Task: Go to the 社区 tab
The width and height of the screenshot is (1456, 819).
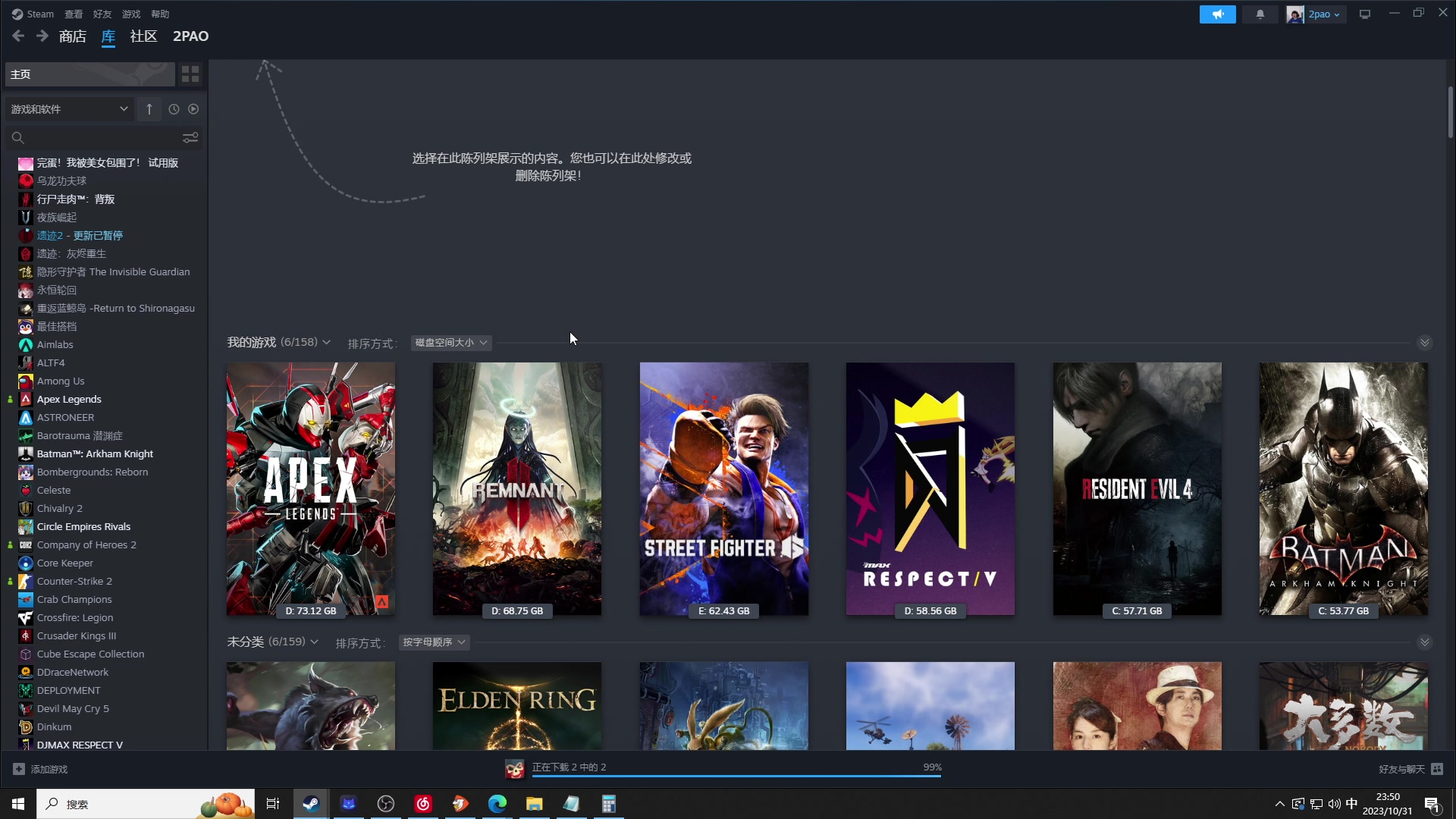Action: pyautogui.click(x=143, y=36)
